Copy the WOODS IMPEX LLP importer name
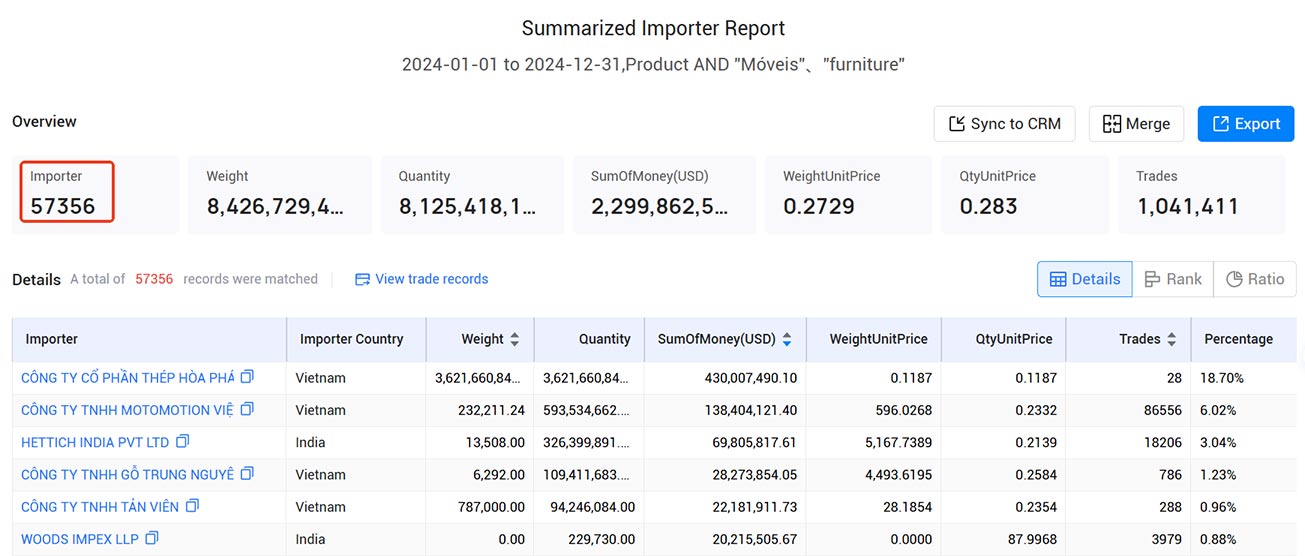The width and height of the screenshot is (1305, 556). pyautogui.click(x=151, y=538)
